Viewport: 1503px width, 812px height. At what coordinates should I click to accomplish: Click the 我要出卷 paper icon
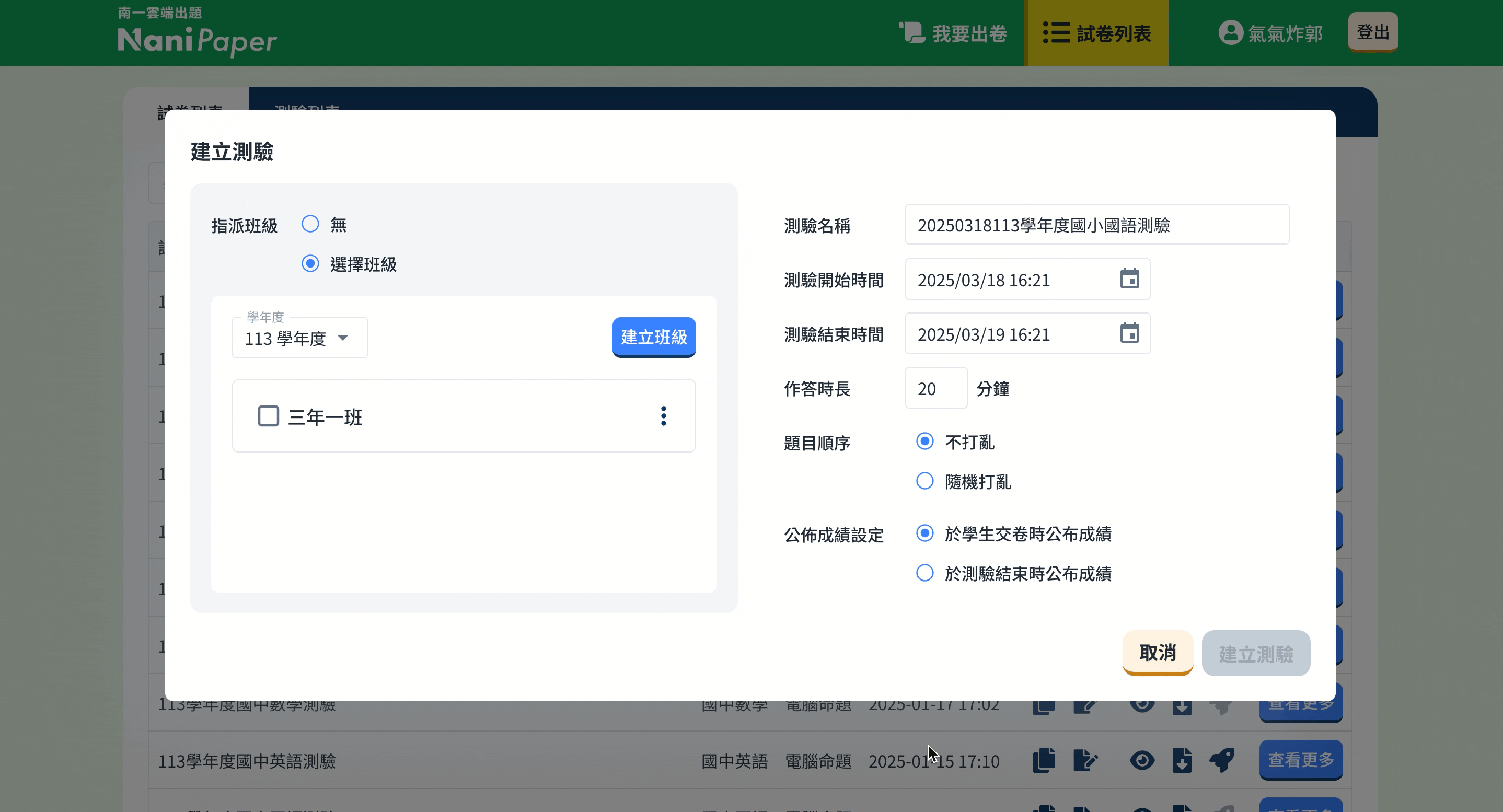click(912, 33)
